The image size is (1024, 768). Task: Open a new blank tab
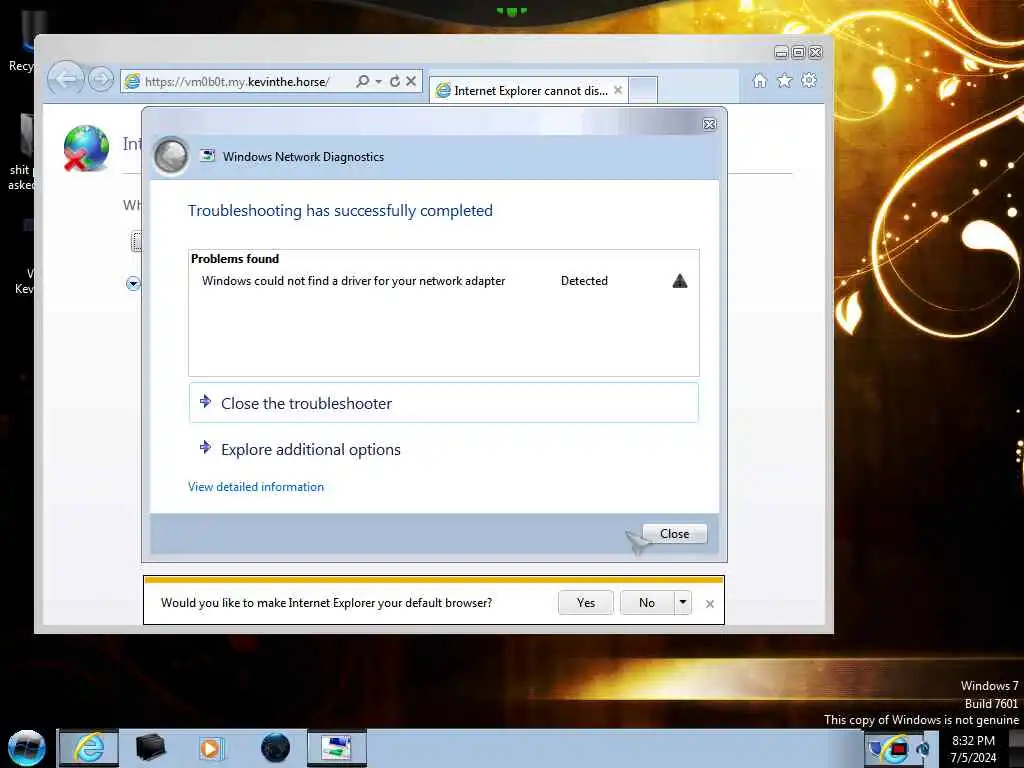[643, 90]
